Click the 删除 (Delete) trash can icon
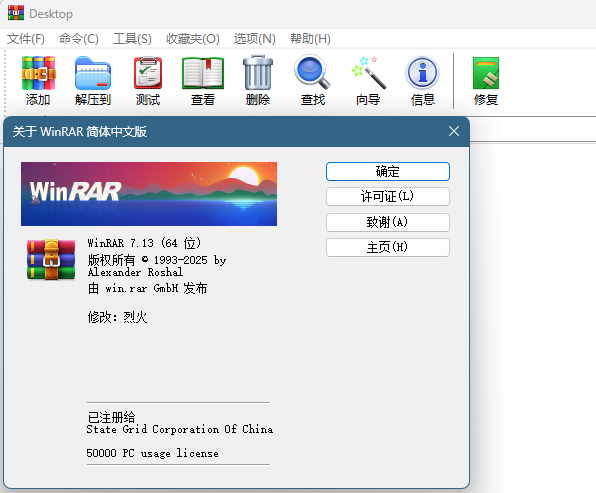 pyautogui.click(x=258, y=73)
